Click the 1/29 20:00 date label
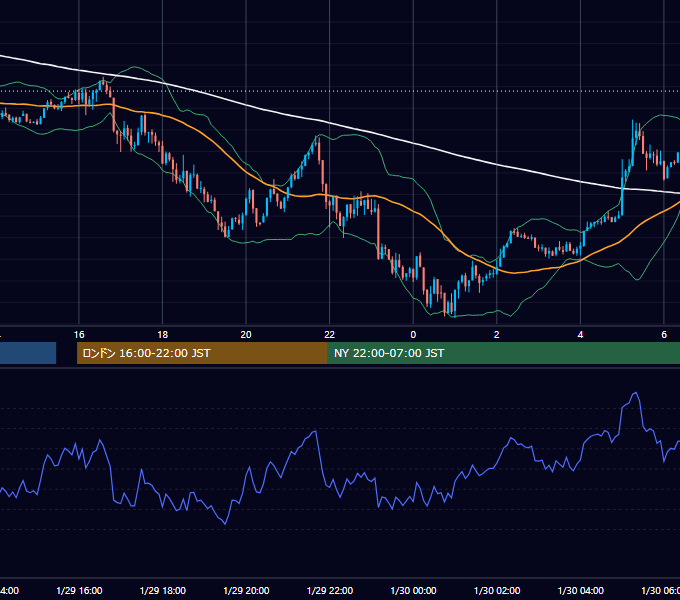The height and width of the screenshot is (600, 680). tap(246, 591)
